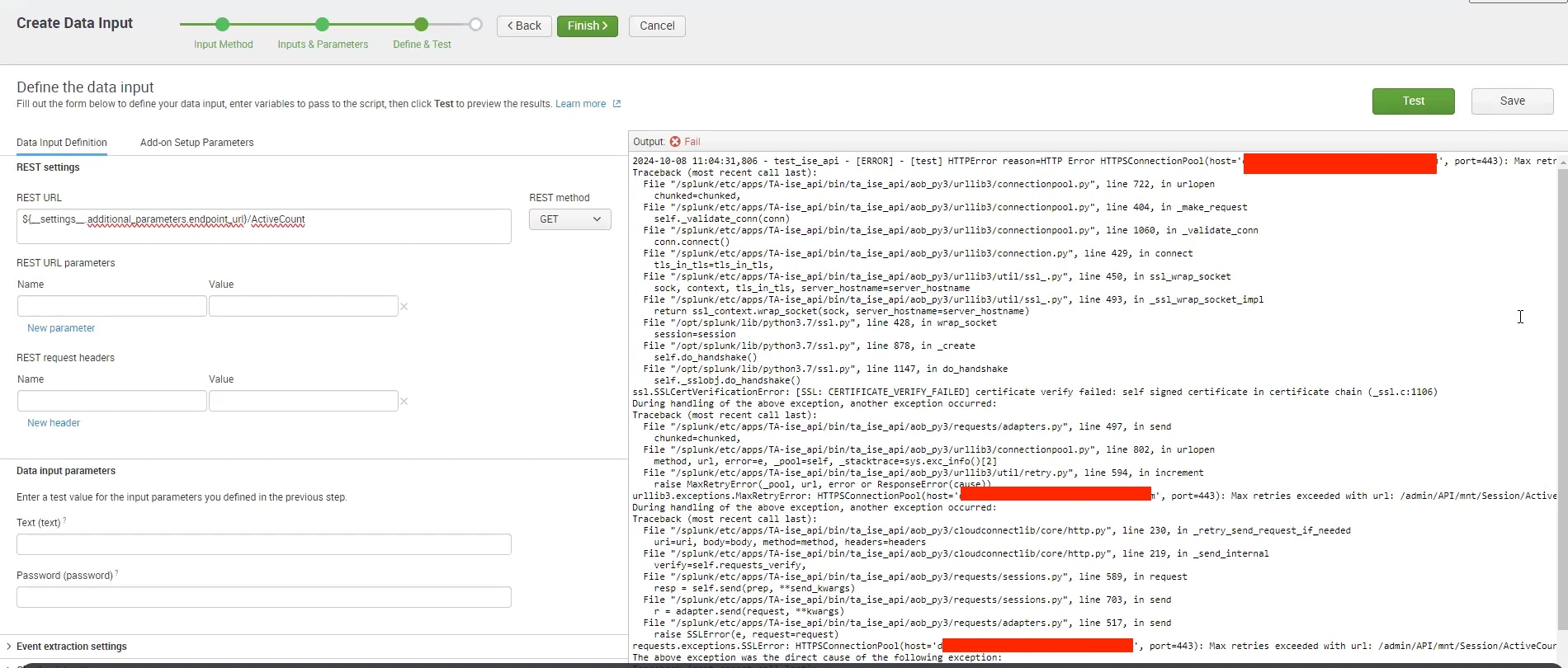Open Add-on Setup Parameters tab
This screenshot has width=1568, height=668.
coord(196,143)
